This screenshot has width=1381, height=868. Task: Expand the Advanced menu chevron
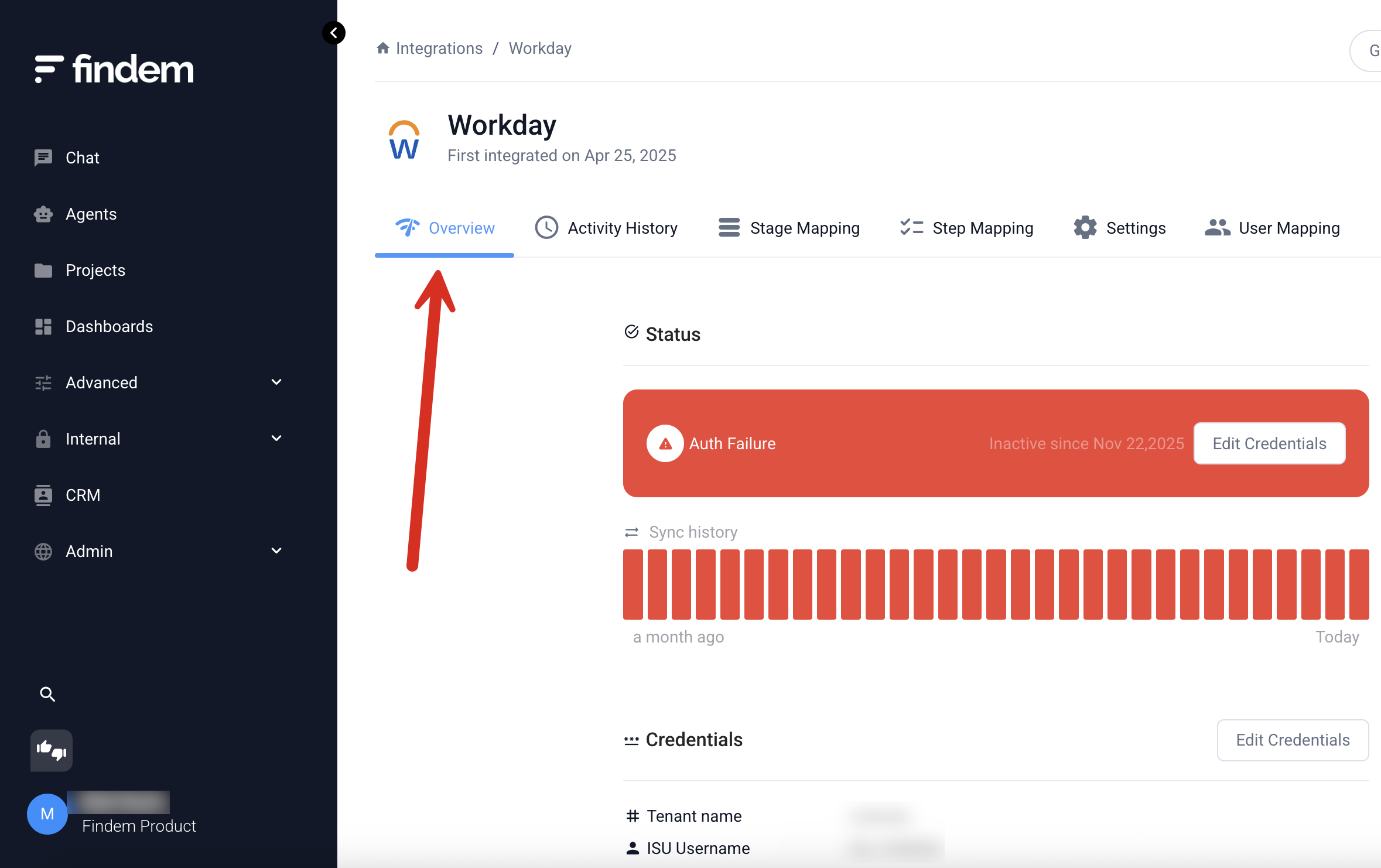point(276,382)
